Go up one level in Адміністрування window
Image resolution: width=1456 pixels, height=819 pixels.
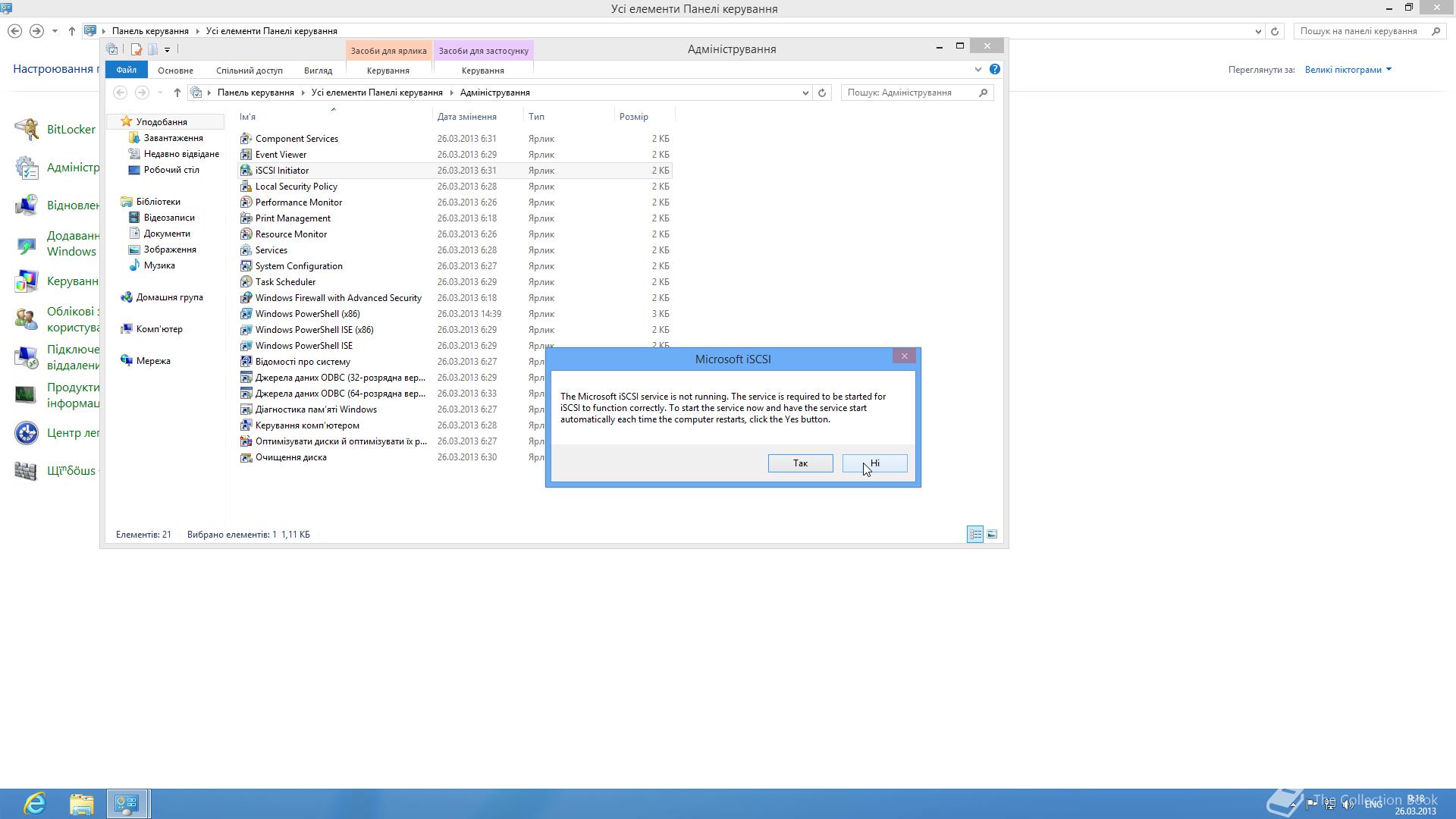[x=177, y=93]
